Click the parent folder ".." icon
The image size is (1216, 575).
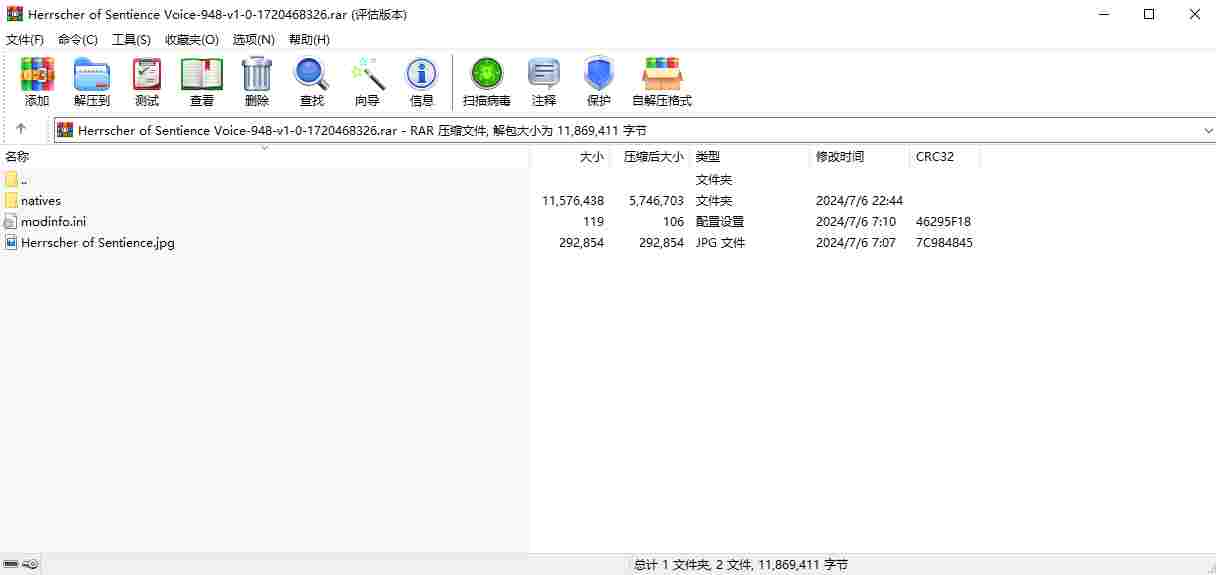(x=11, y=179)
